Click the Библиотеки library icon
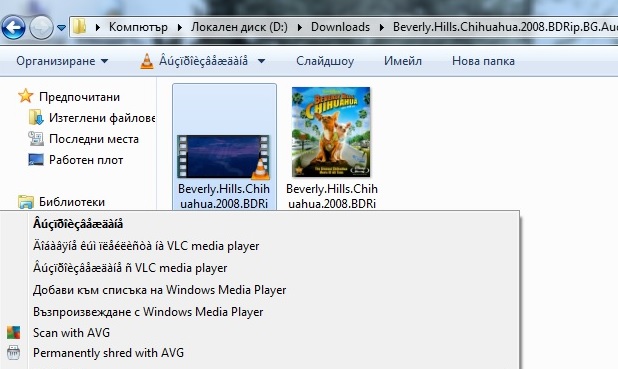This screenshot has width=618, height=369. (26, 202)
